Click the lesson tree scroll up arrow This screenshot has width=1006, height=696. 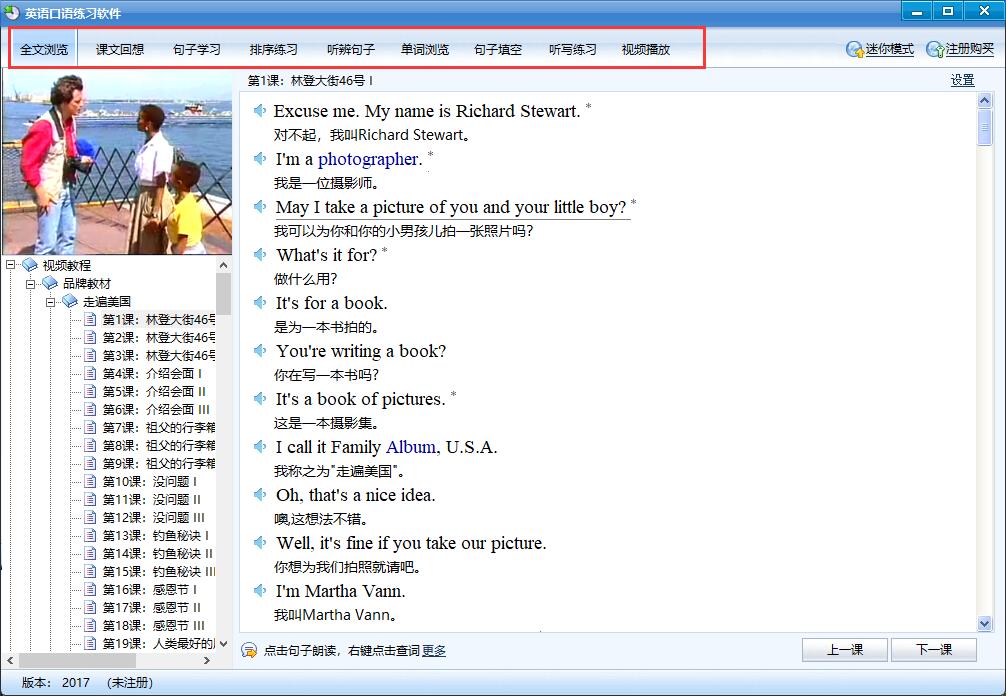pos(223,265)
